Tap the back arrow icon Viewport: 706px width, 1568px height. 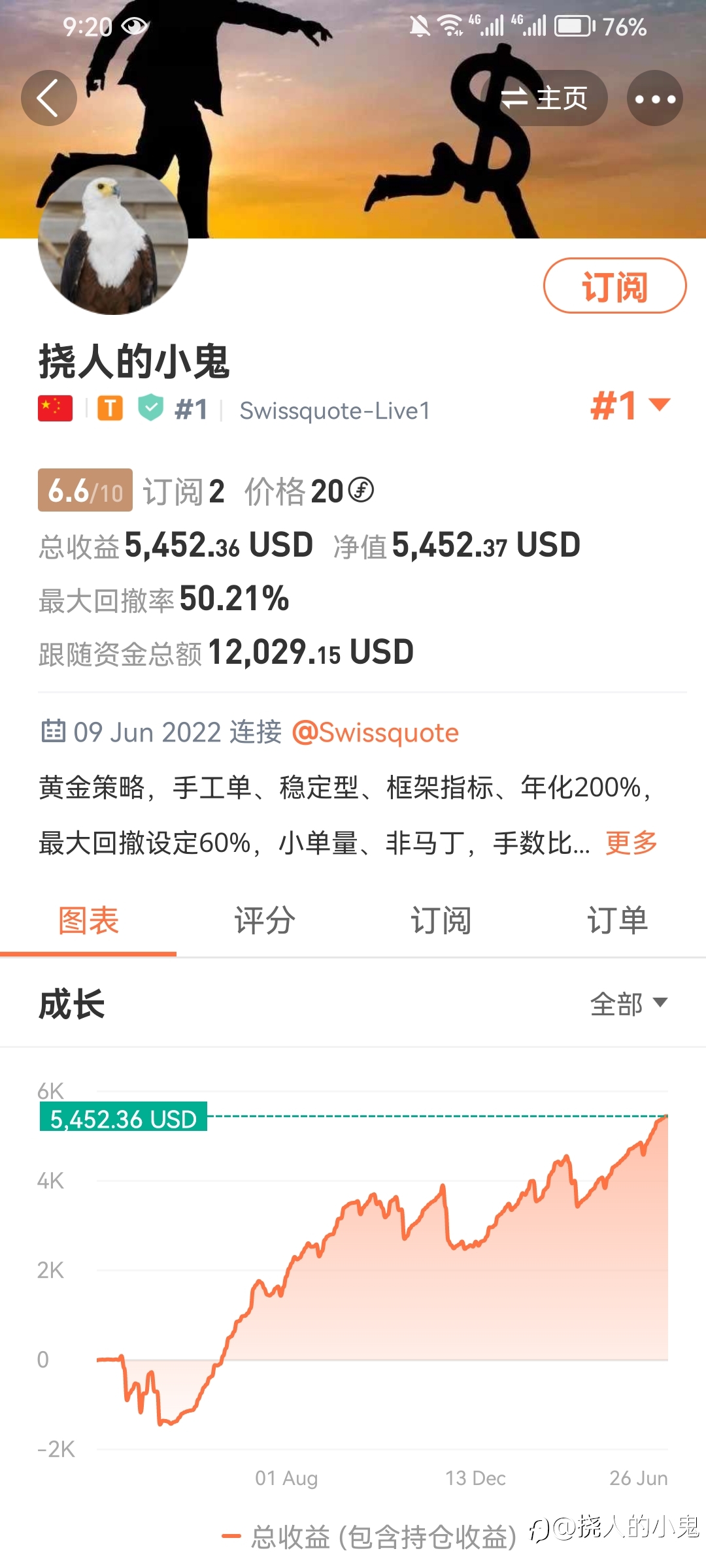tap(49, 98)
